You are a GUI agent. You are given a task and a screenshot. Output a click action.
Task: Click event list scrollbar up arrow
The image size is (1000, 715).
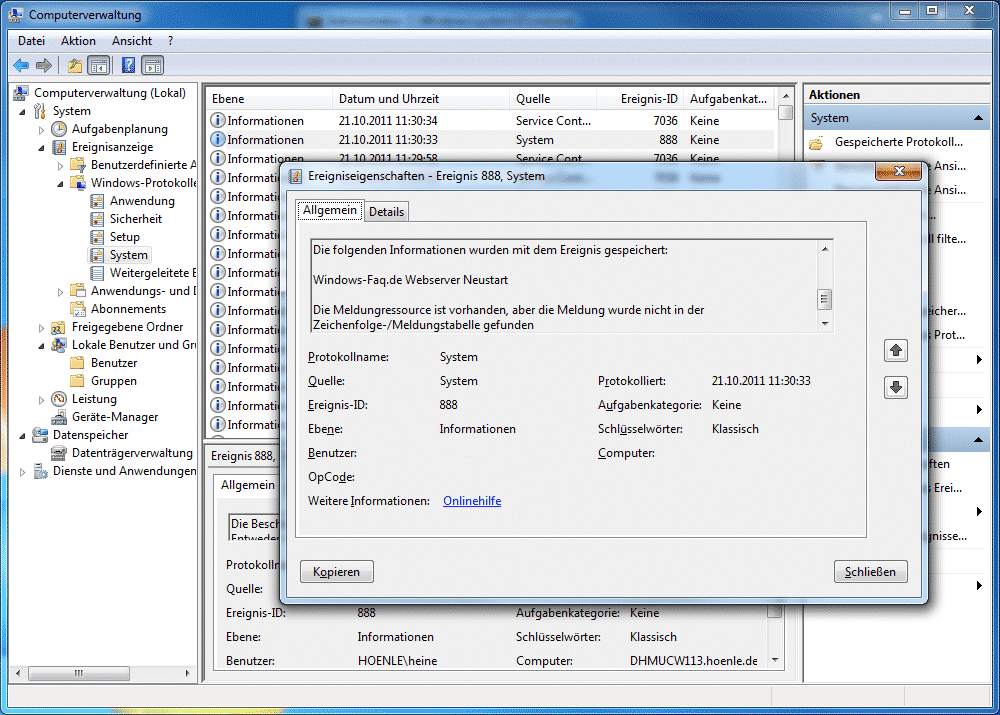(x=786, y=96)
